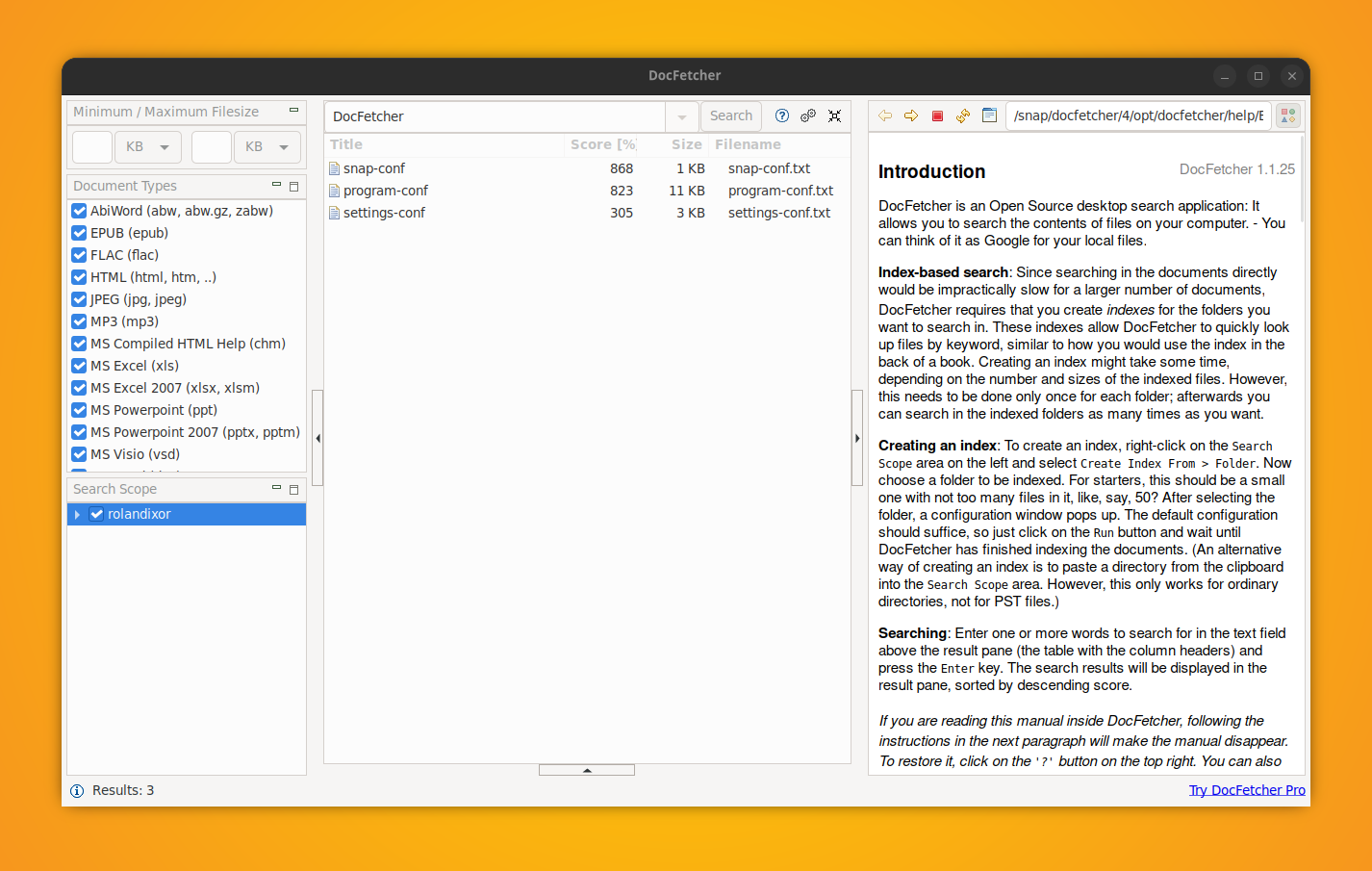Uncheck the rolandixor search scope
Viewport: 1372px width, 871px height.
point(96,514)
